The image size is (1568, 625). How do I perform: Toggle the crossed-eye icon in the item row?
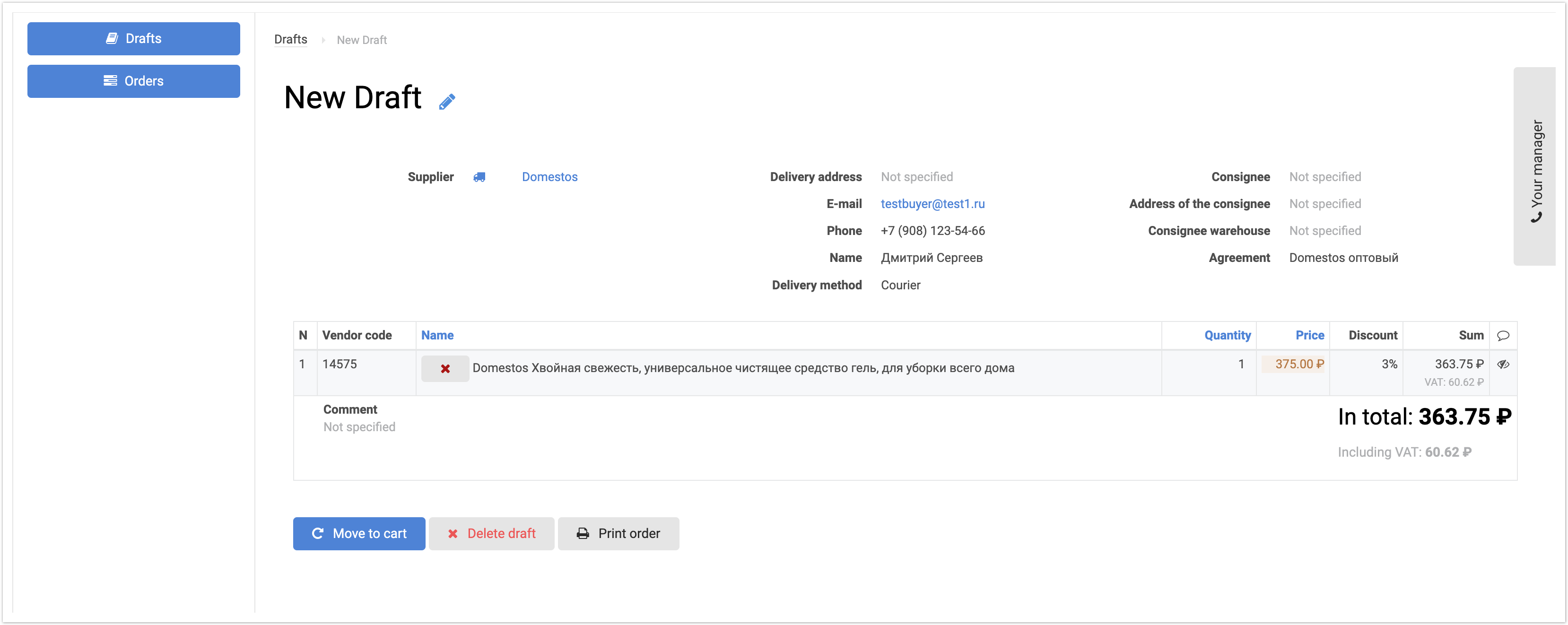pos(1503,365)
